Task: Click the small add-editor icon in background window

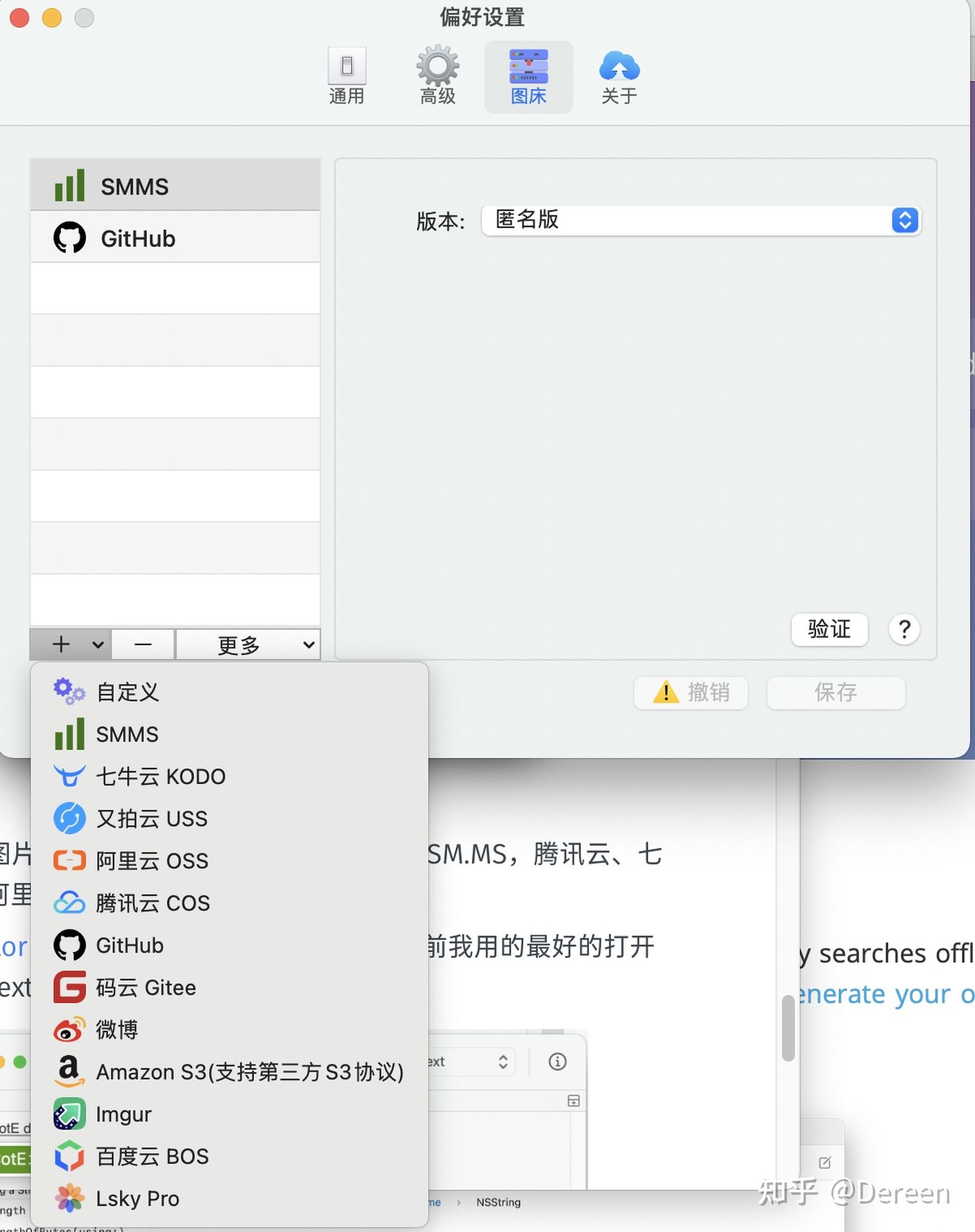Action: [573, 1101]
